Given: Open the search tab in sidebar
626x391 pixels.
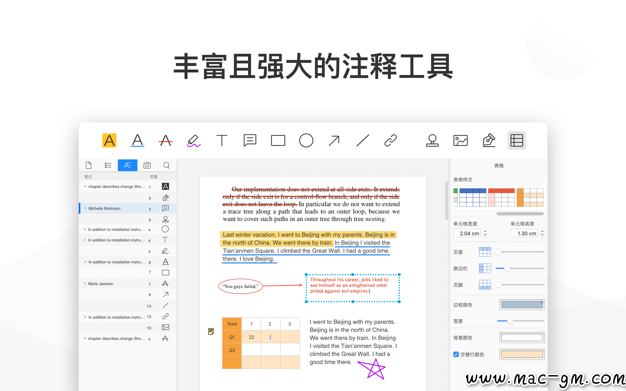Looking at the screenshot, I should point(166,165).
